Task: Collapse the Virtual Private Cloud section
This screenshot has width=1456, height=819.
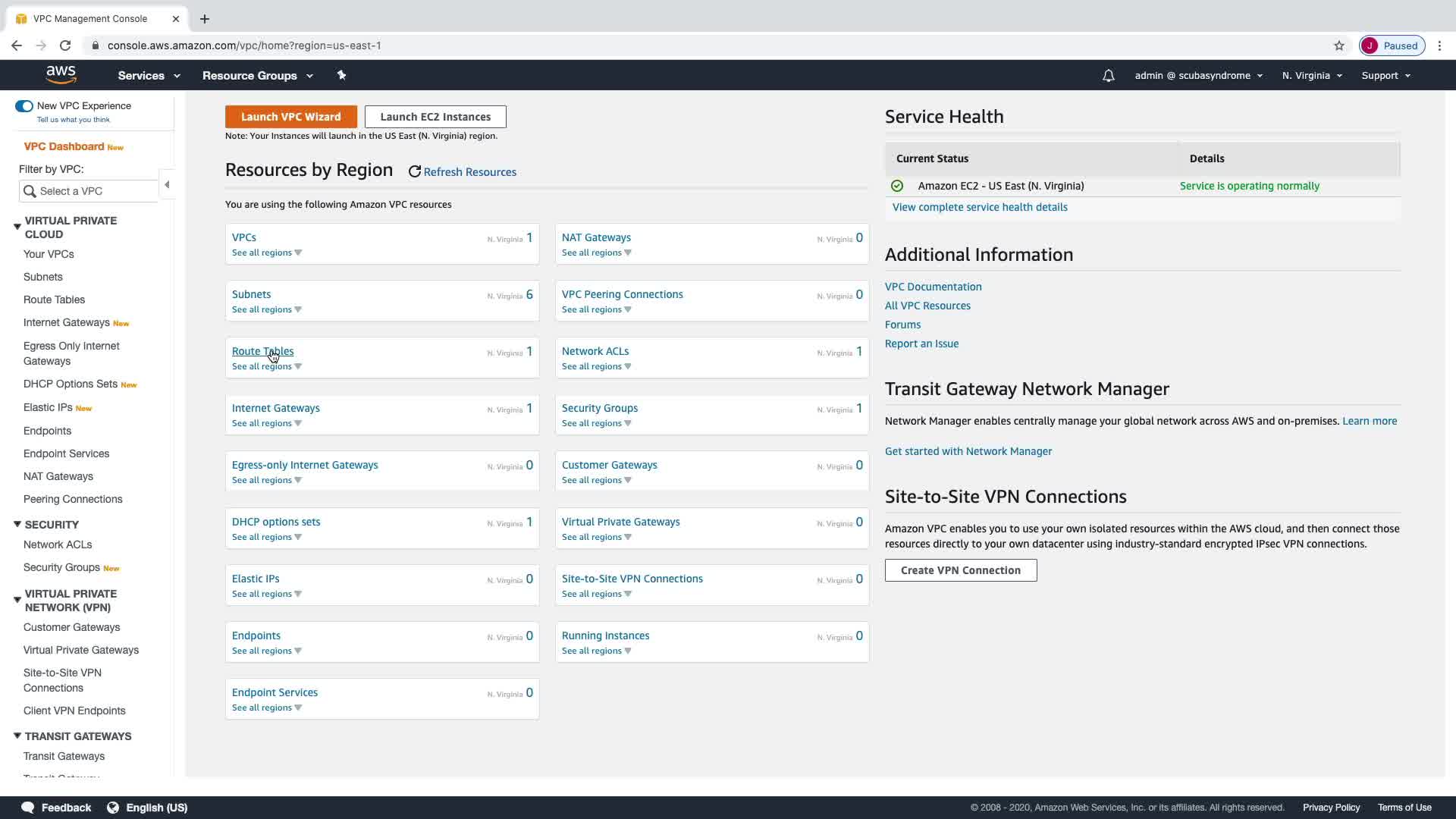Action: [17, 227]
